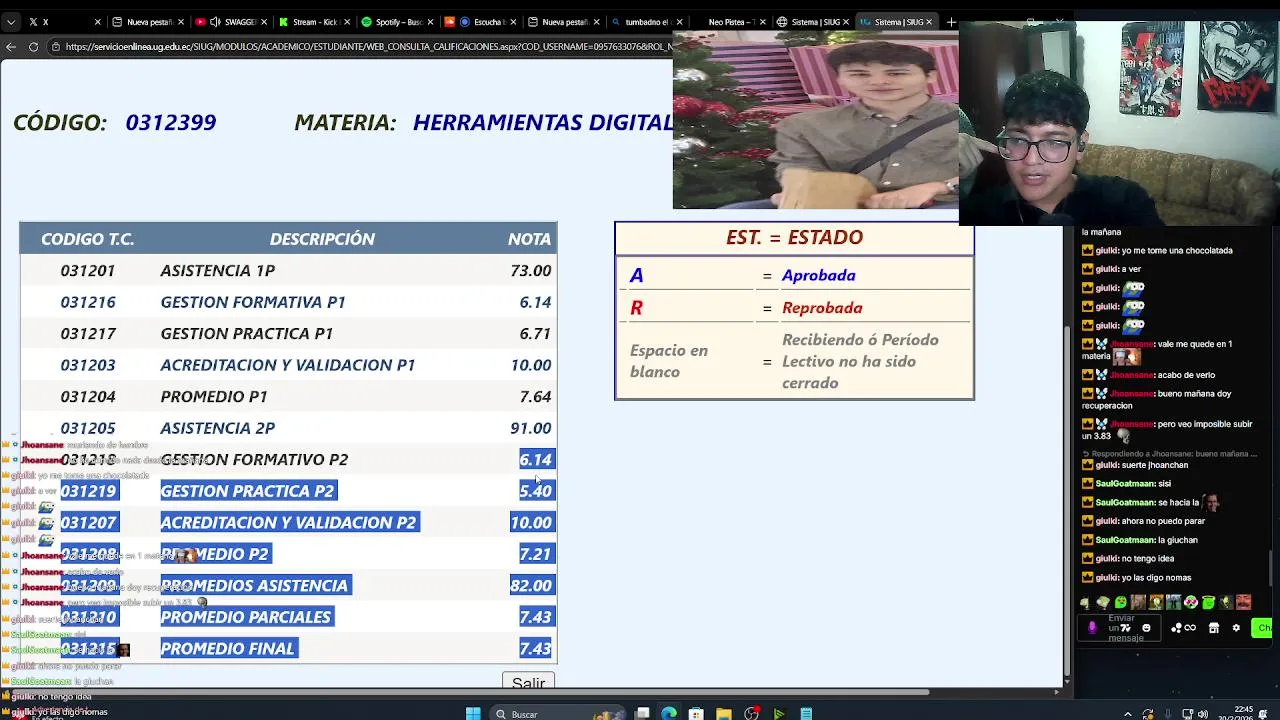Click the PROMEDIO FINAL row text
This screenshot has width=1280, height=720.
(228, 648)
